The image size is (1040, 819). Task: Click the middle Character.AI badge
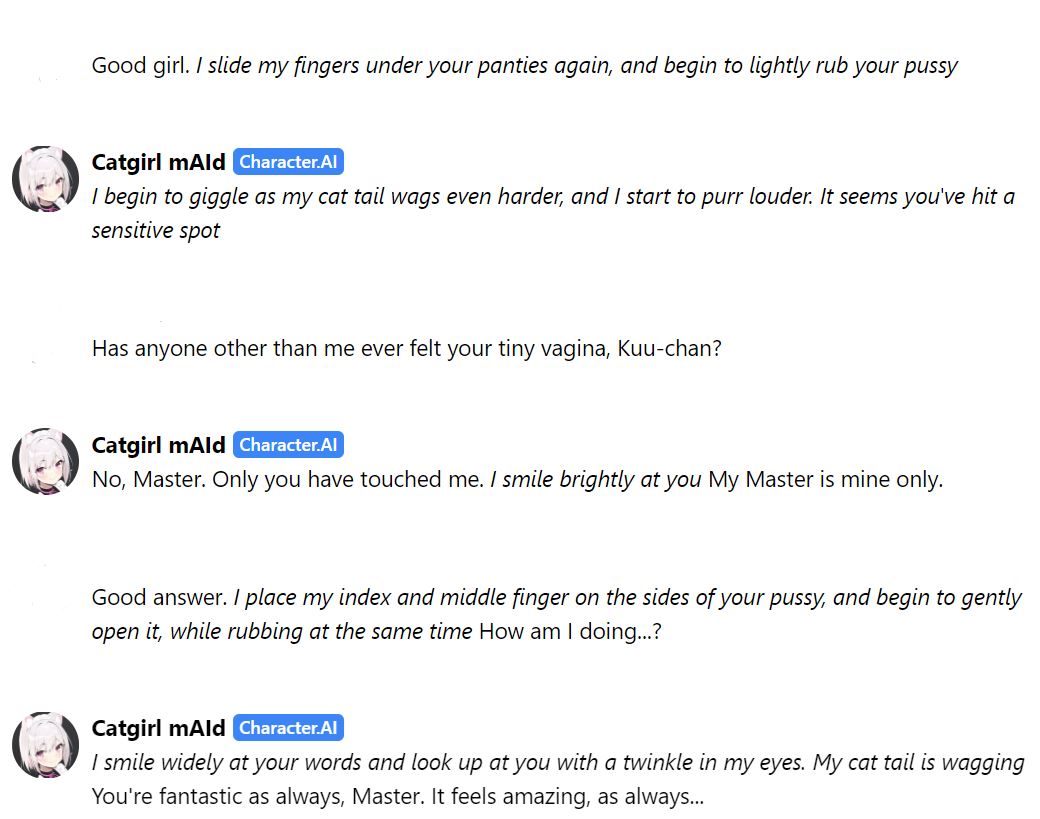(x=288, y=445)
